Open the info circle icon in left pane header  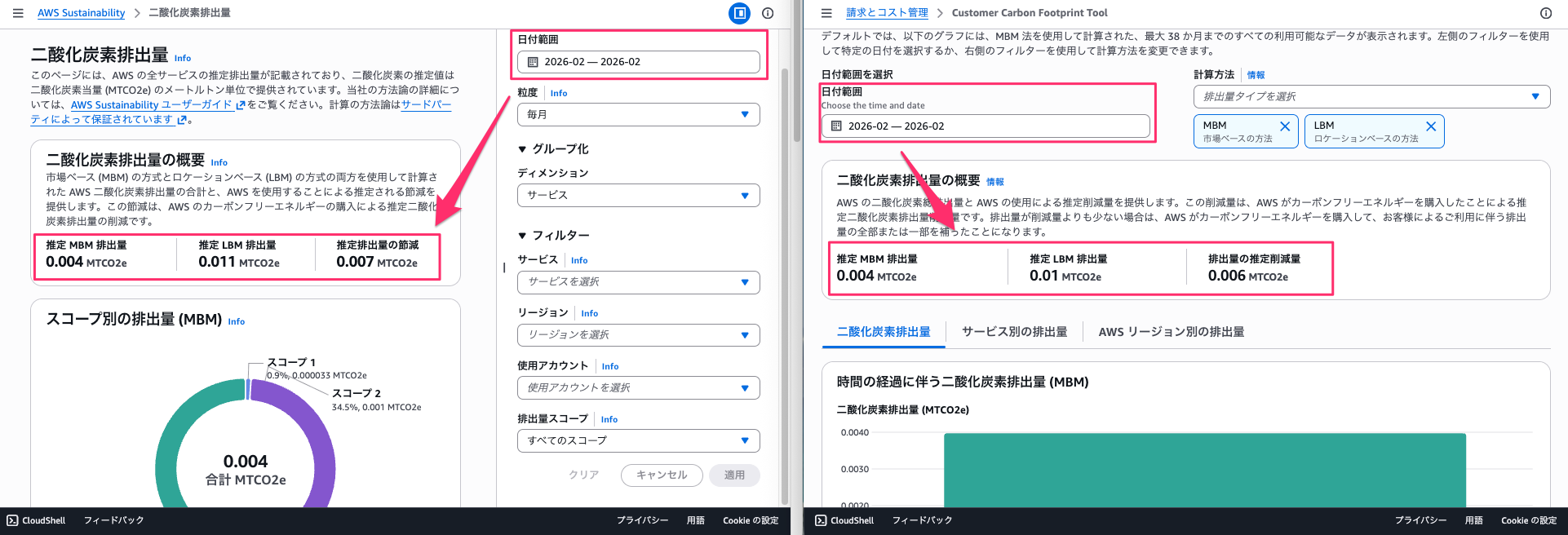click(x=768, y=13)
